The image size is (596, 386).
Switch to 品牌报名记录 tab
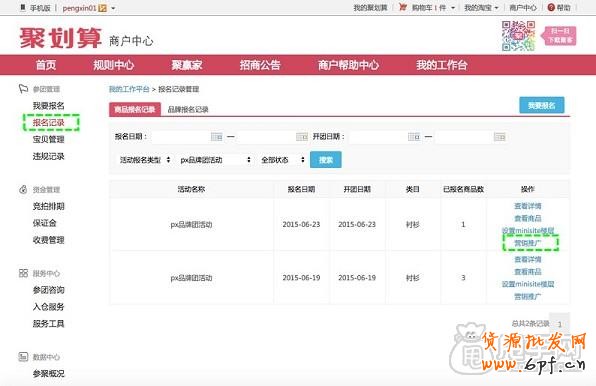pos(188,109)
